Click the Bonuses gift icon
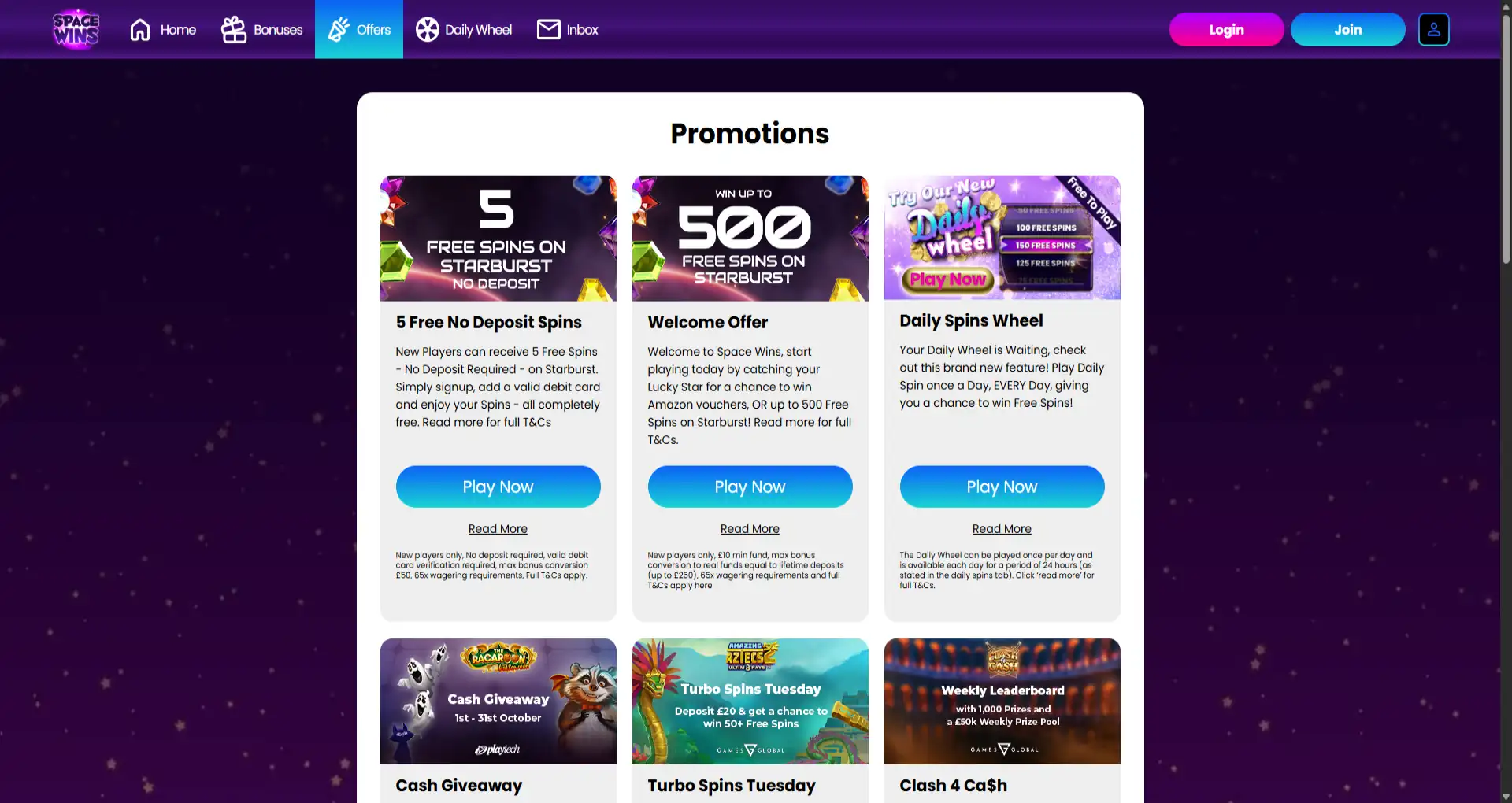Image resolution: width=1512 pixels, height=803 pixels. click(234, 30)
